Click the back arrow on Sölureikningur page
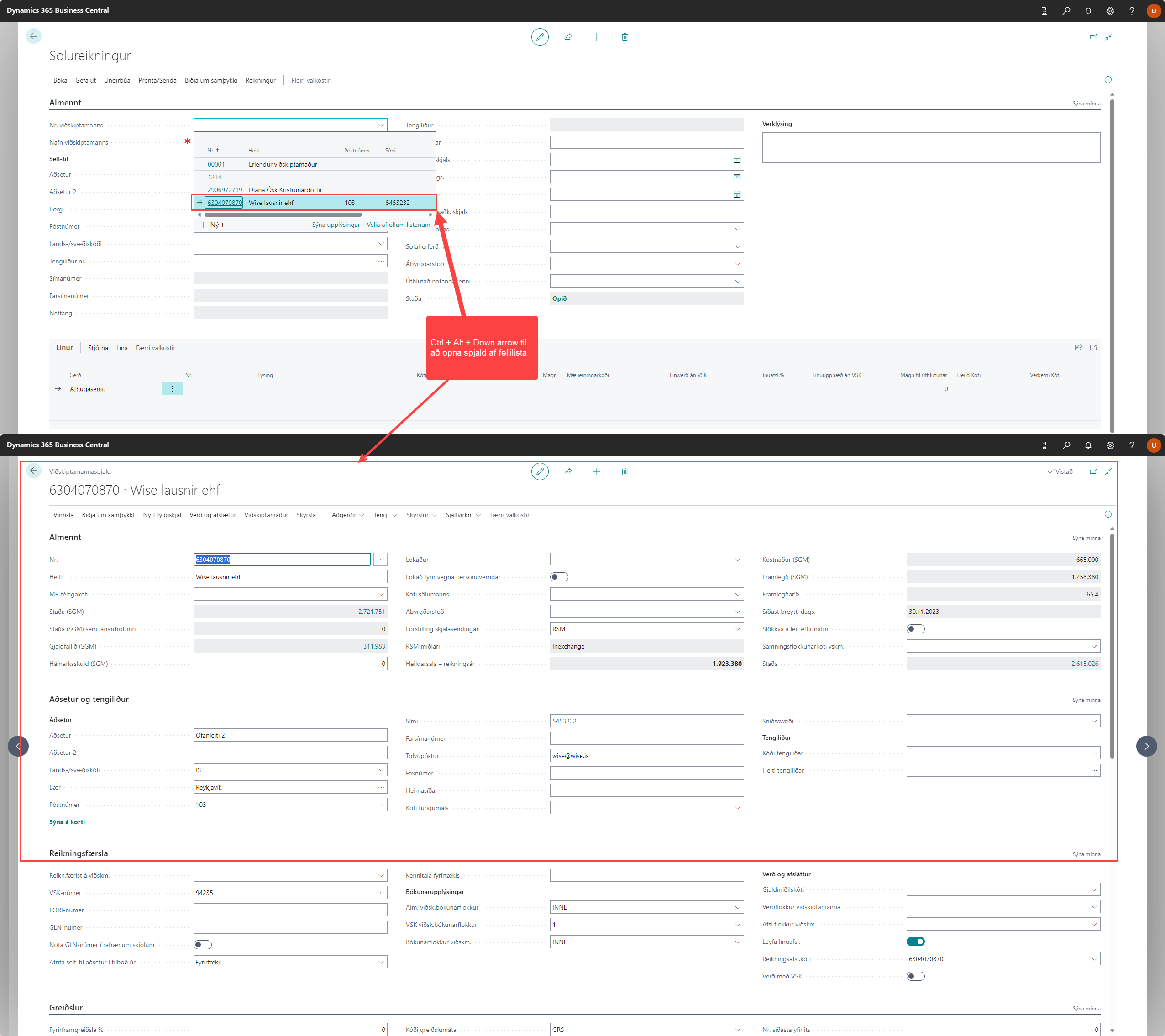This screenshot has width=1165, height=1036. click(34, 37)
